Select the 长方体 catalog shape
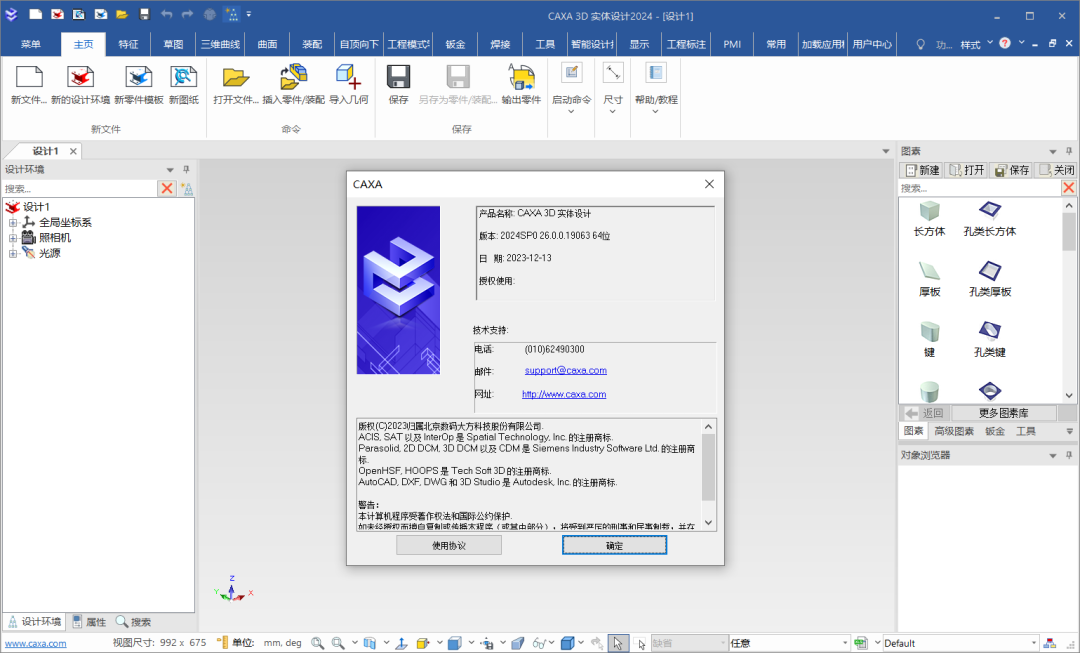1080x653 pixels. pos(929,218)
